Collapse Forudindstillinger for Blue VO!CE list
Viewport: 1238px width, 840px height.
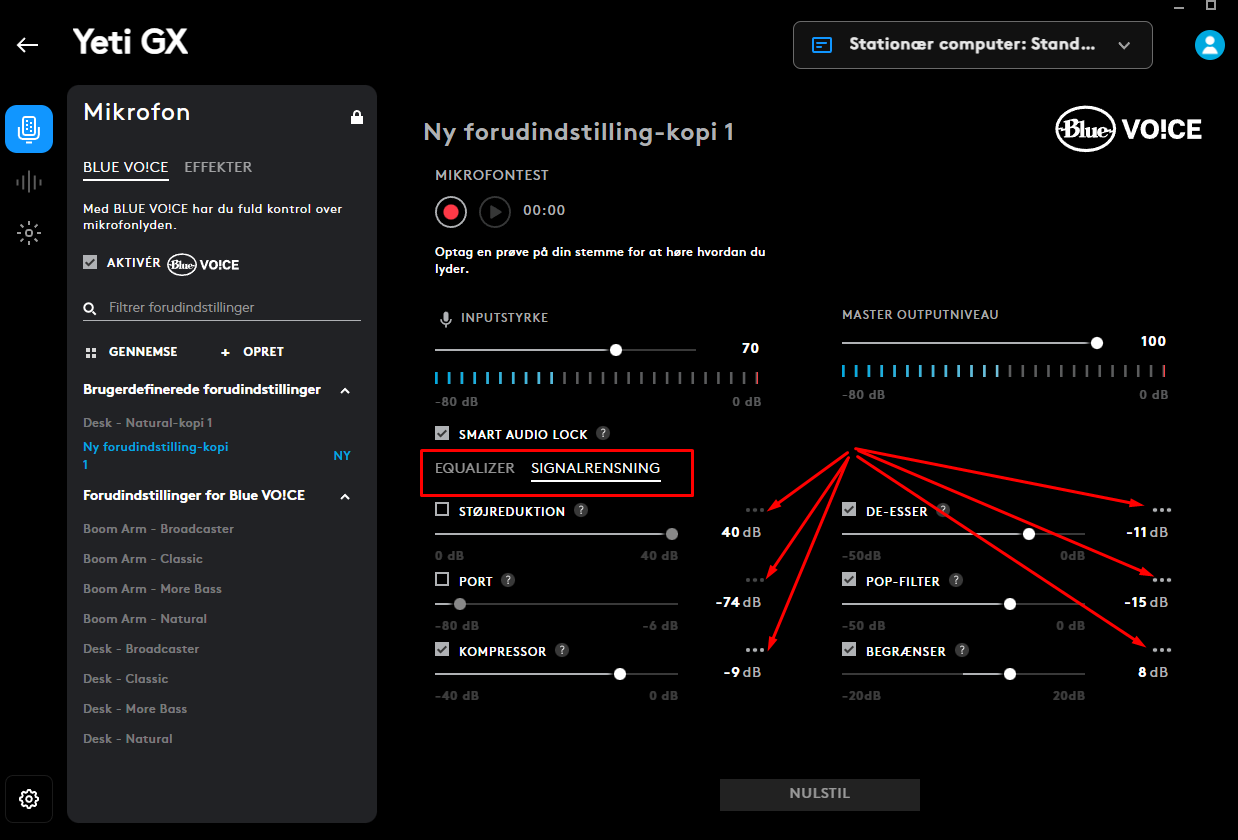pos(345,496)
